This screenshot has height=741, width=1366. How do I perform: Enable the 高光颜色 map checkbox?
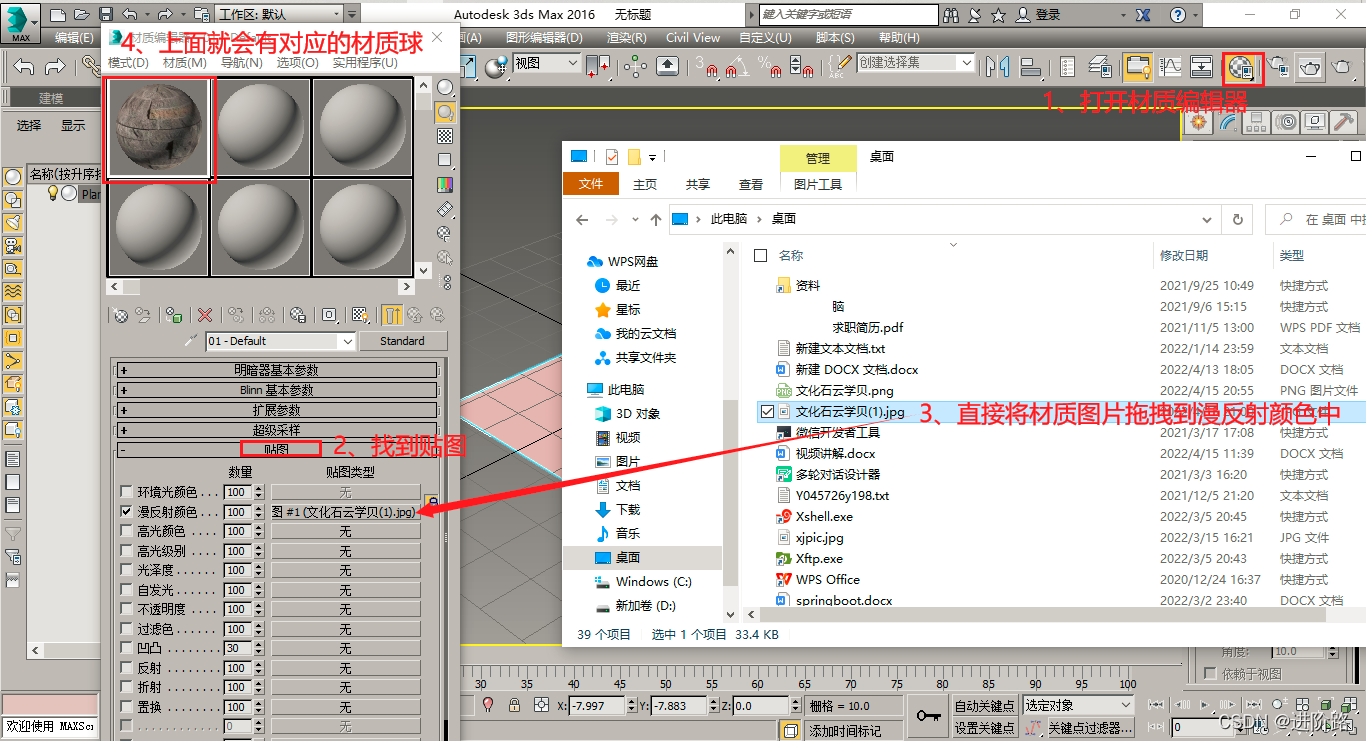126,531
